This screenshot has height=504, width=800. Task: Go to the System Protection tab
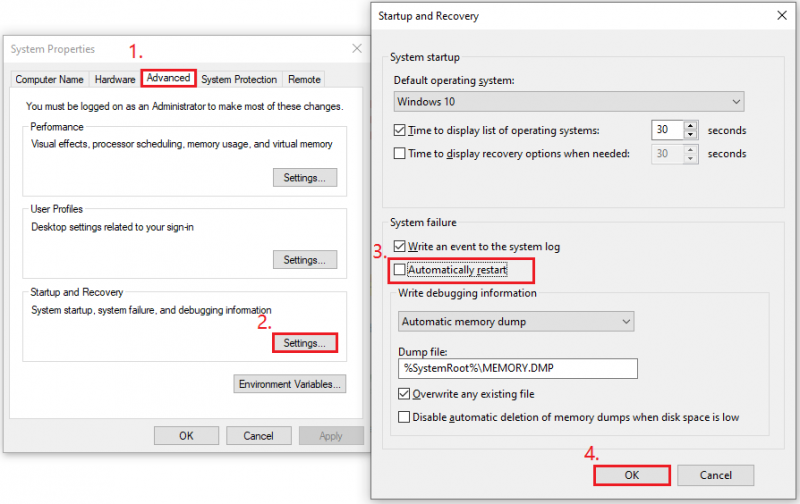(x=239, y=80)
